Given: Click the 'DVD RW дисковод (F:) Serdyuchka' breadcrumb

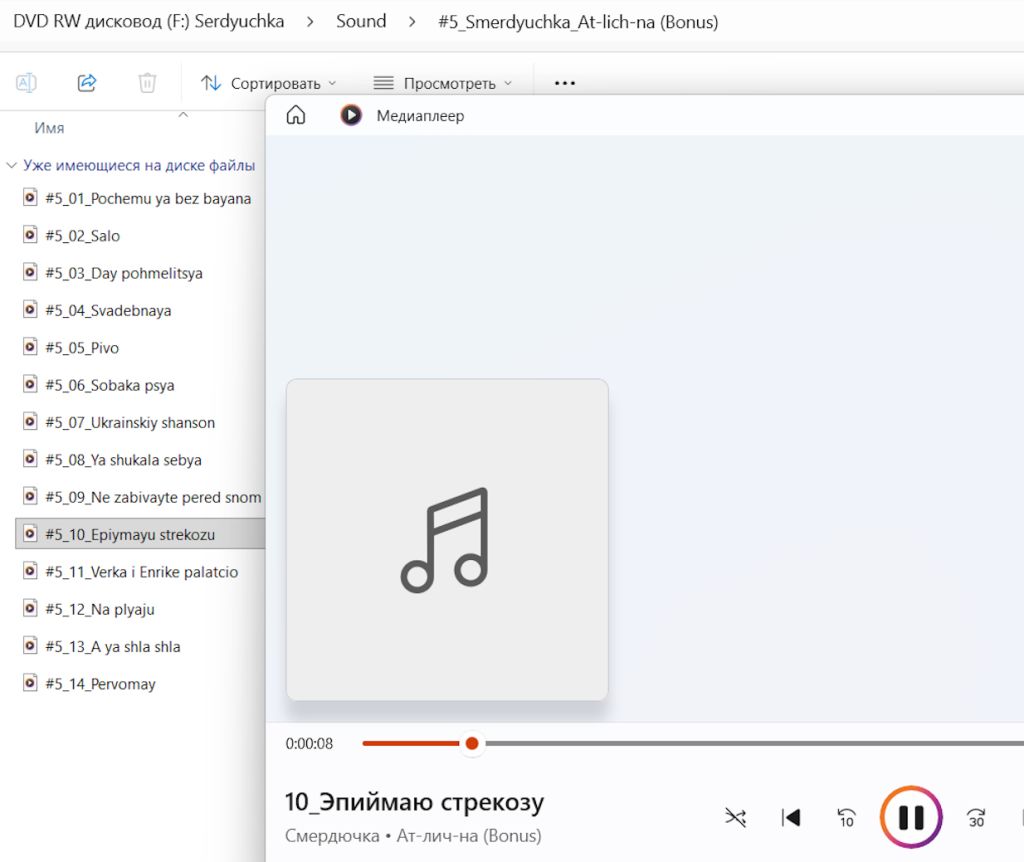Looking at the screenshot, I should [149, 22].
